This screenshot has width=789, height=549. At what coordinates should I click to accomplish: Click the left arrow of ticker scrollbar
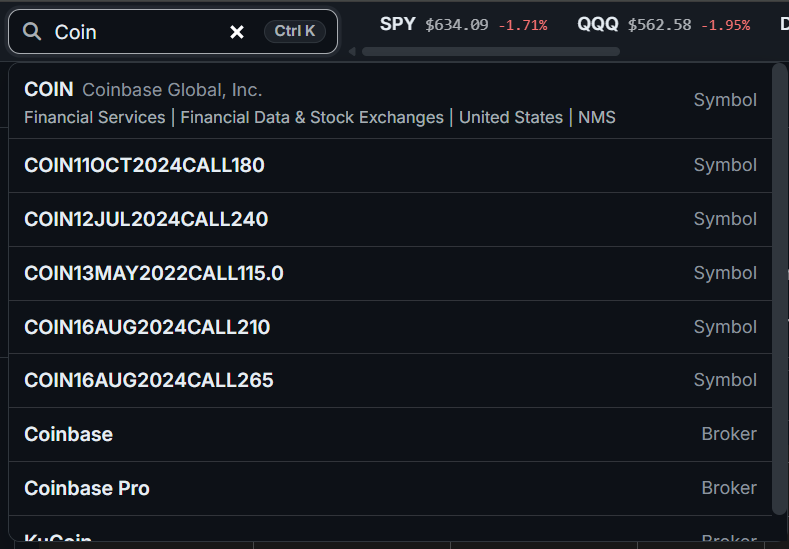tap(352, 51)
